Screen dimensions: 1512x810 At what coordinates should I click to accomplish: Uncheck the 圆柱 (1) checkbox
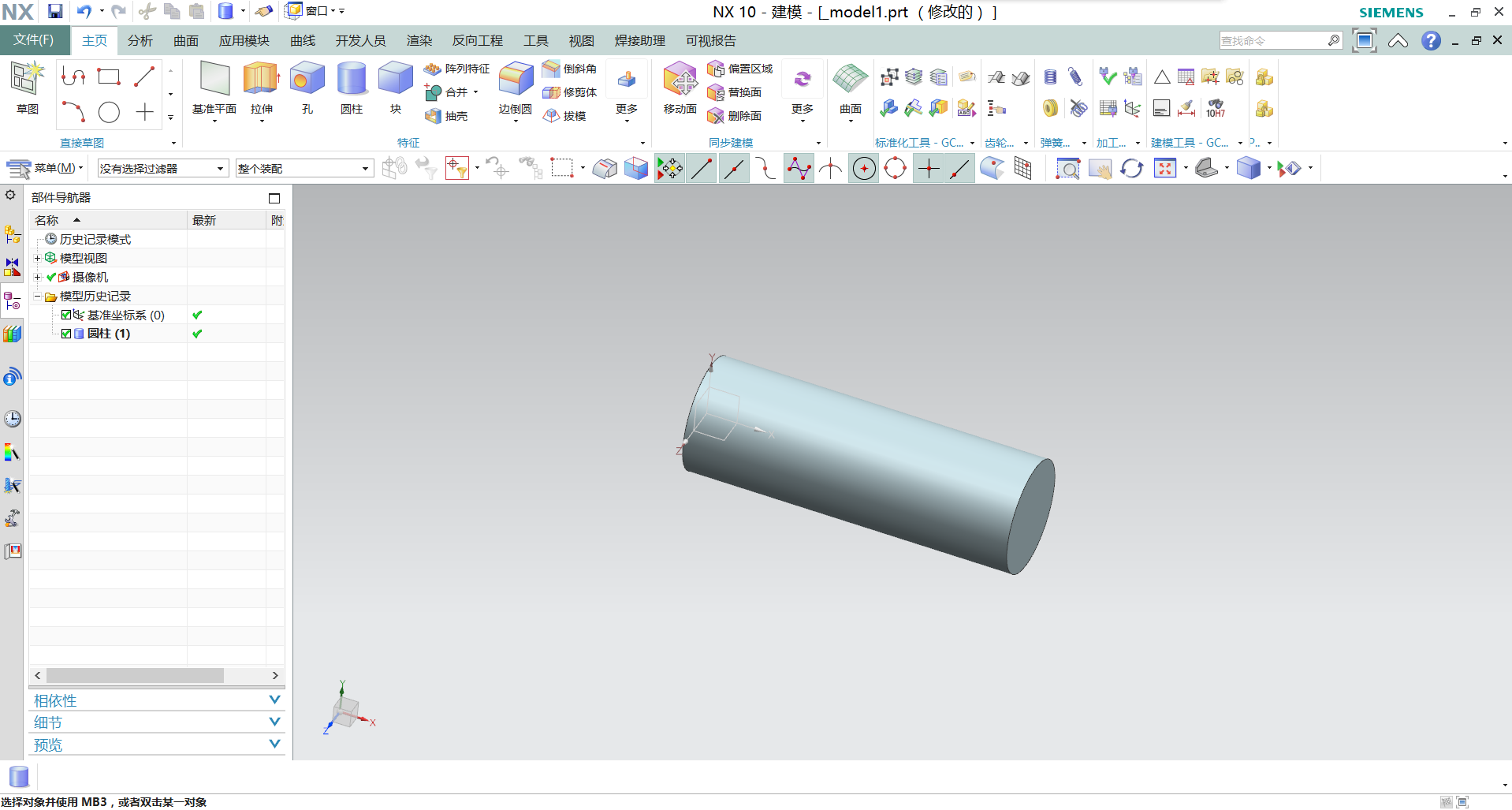[x=66, y=334]
